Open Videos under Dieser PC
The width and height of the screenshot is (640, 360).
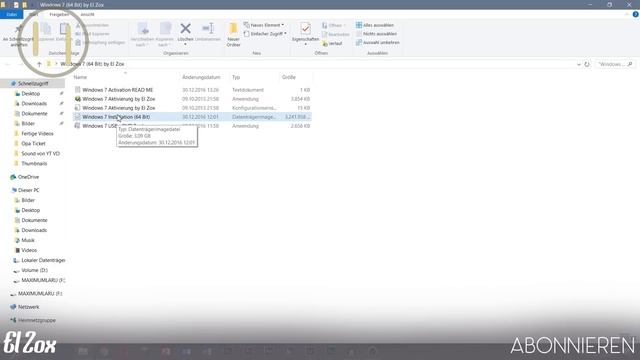point(29,250)
